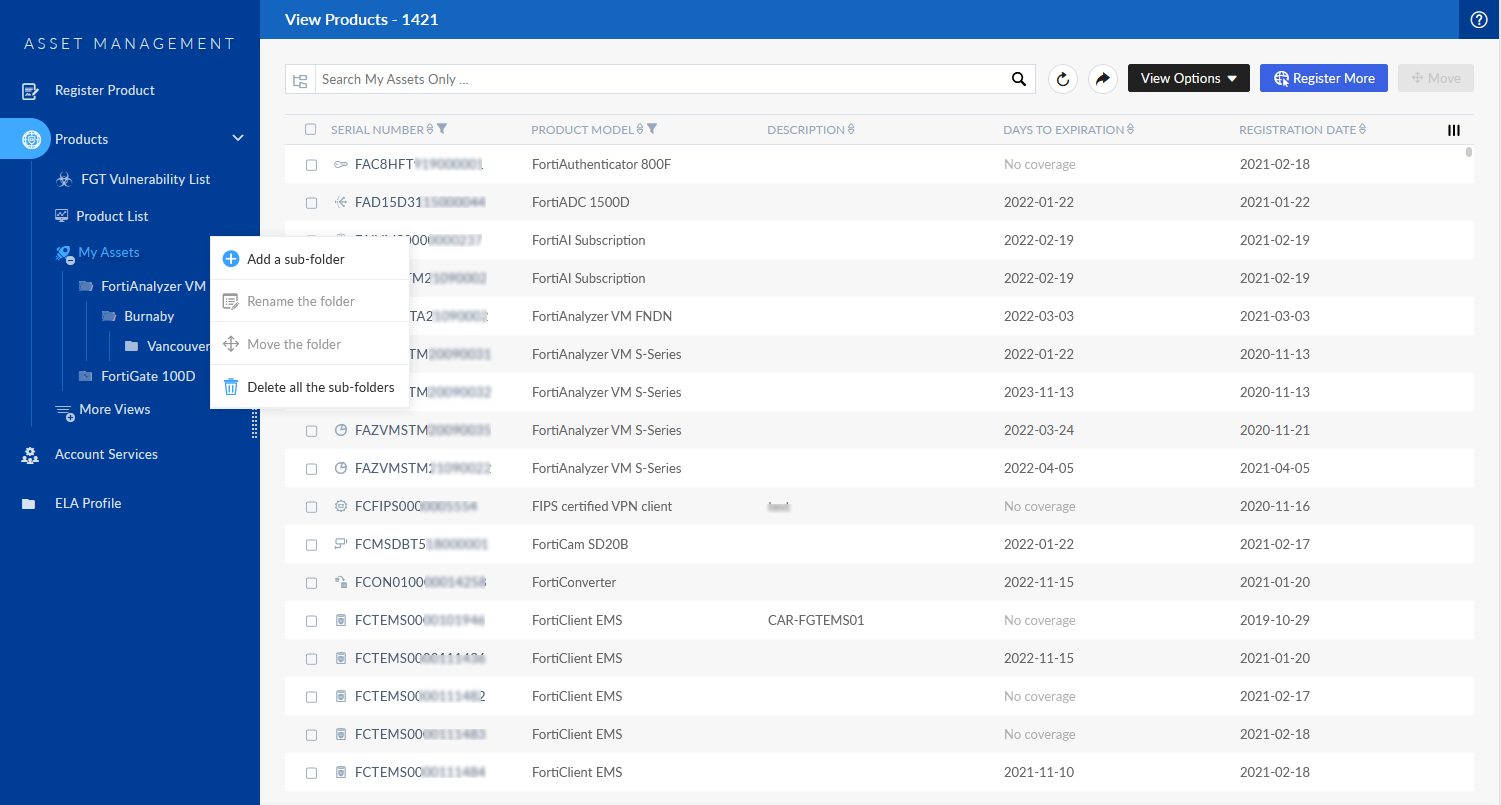Open the column configuration icon on the right
The image size is (1501, 805).
[x=1454, y=130]
